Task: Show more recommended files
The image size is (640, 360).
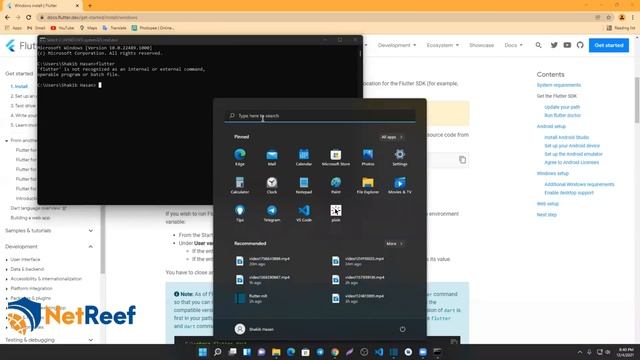Action: (x=394, y=244)
